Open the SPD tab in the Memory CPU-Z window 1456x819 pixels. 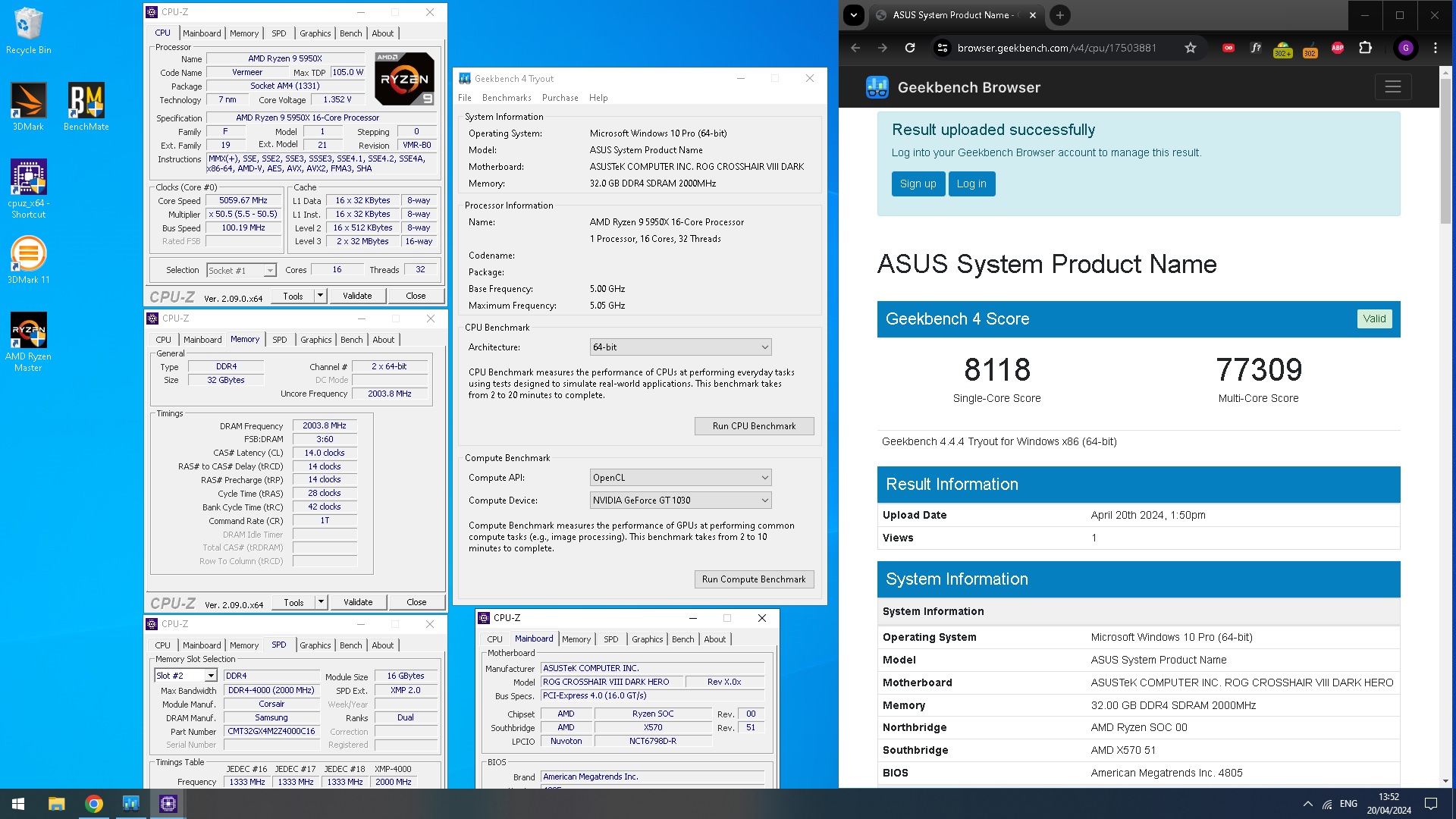click(280, 340)
